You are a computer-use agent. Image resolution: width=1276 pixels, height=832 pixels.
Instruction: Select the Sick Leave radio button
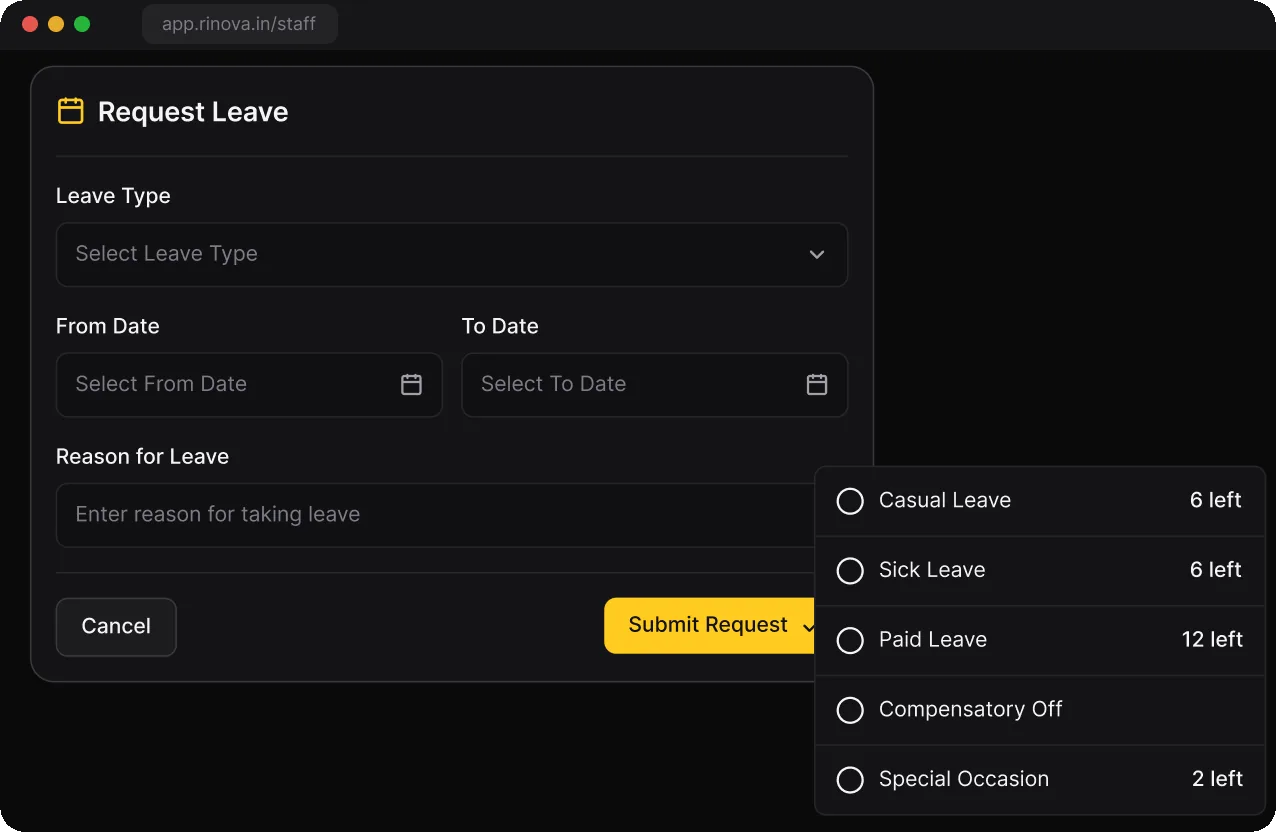850,570
